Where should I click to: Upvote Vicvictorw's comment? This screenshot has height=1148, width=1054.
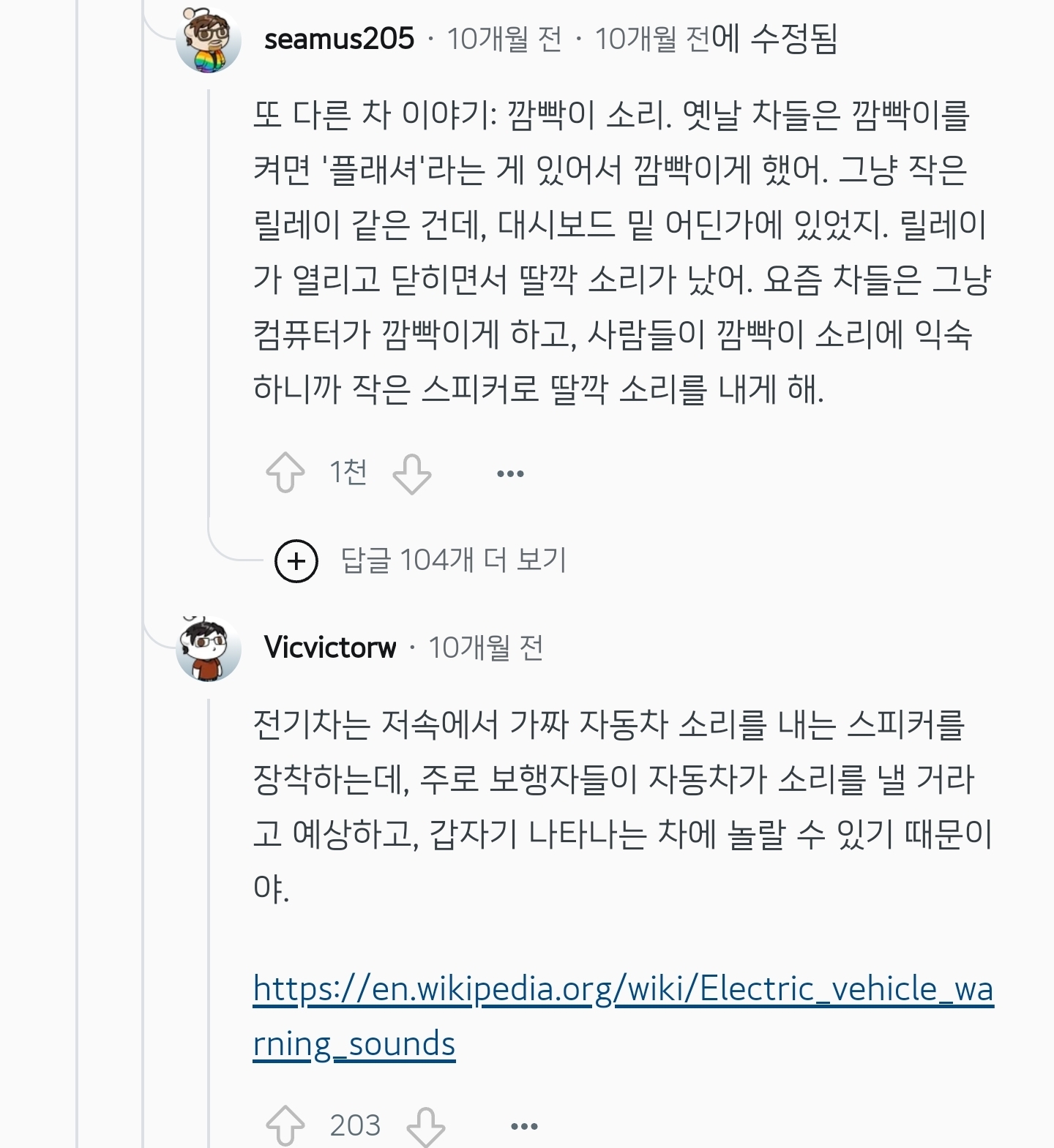click(285, 1125)
